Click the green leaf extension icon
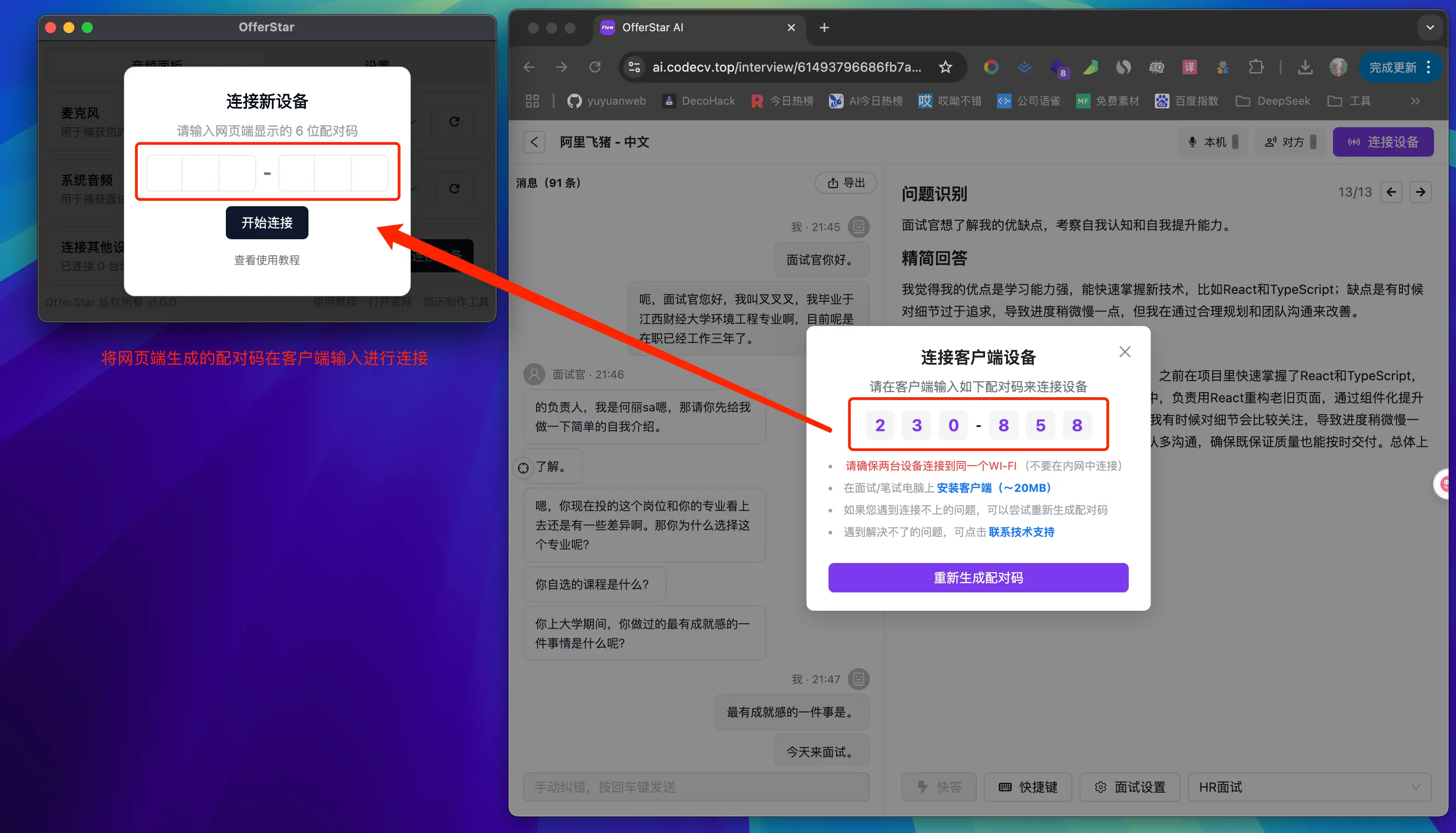Image resolution: width=1456 pixels, height=833 pixels. 1091,68
